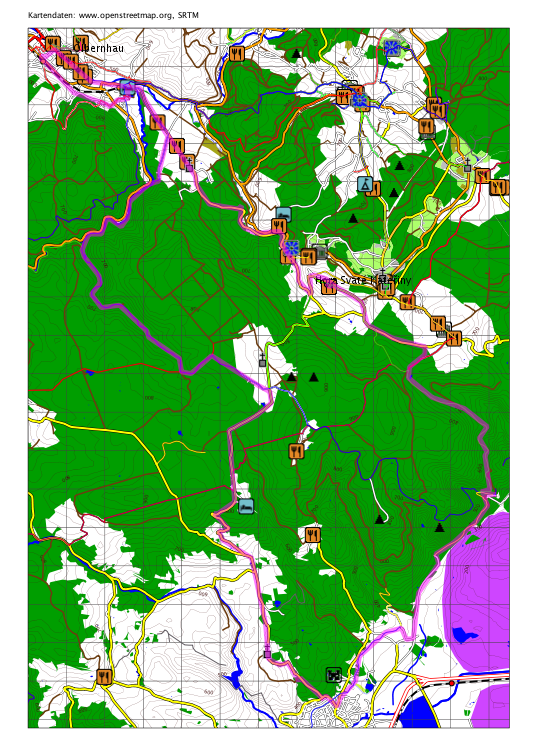Click the peak triangle nearest the purple zone
The width and height of the screenshot is (537, 756).
click(439, 527)
